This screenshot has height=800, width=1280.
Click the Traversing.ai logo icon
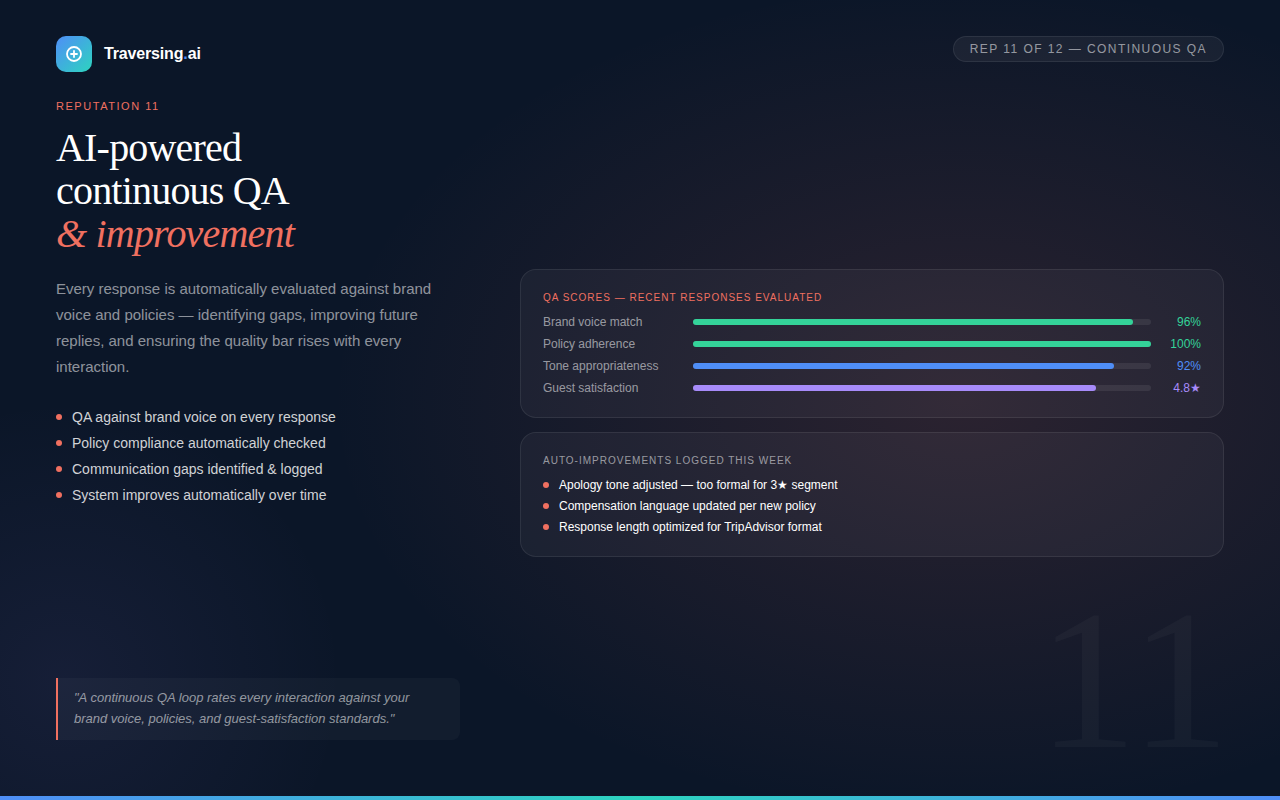[x=74, y=54]
